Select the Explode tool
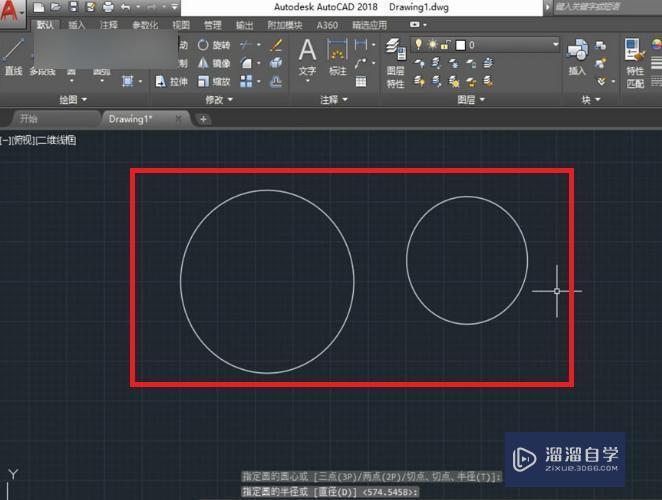The height and width of the screenshot is (500, 662). point(276,63)
